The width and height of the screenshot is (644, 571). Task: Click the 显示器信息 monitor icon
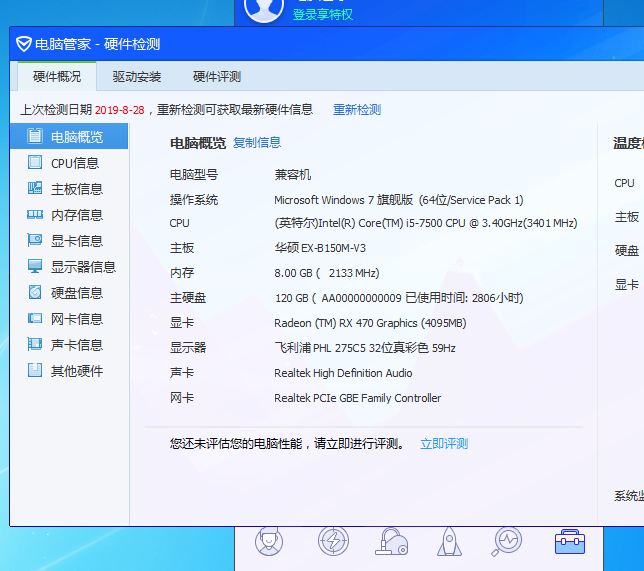tap(35, 266)
